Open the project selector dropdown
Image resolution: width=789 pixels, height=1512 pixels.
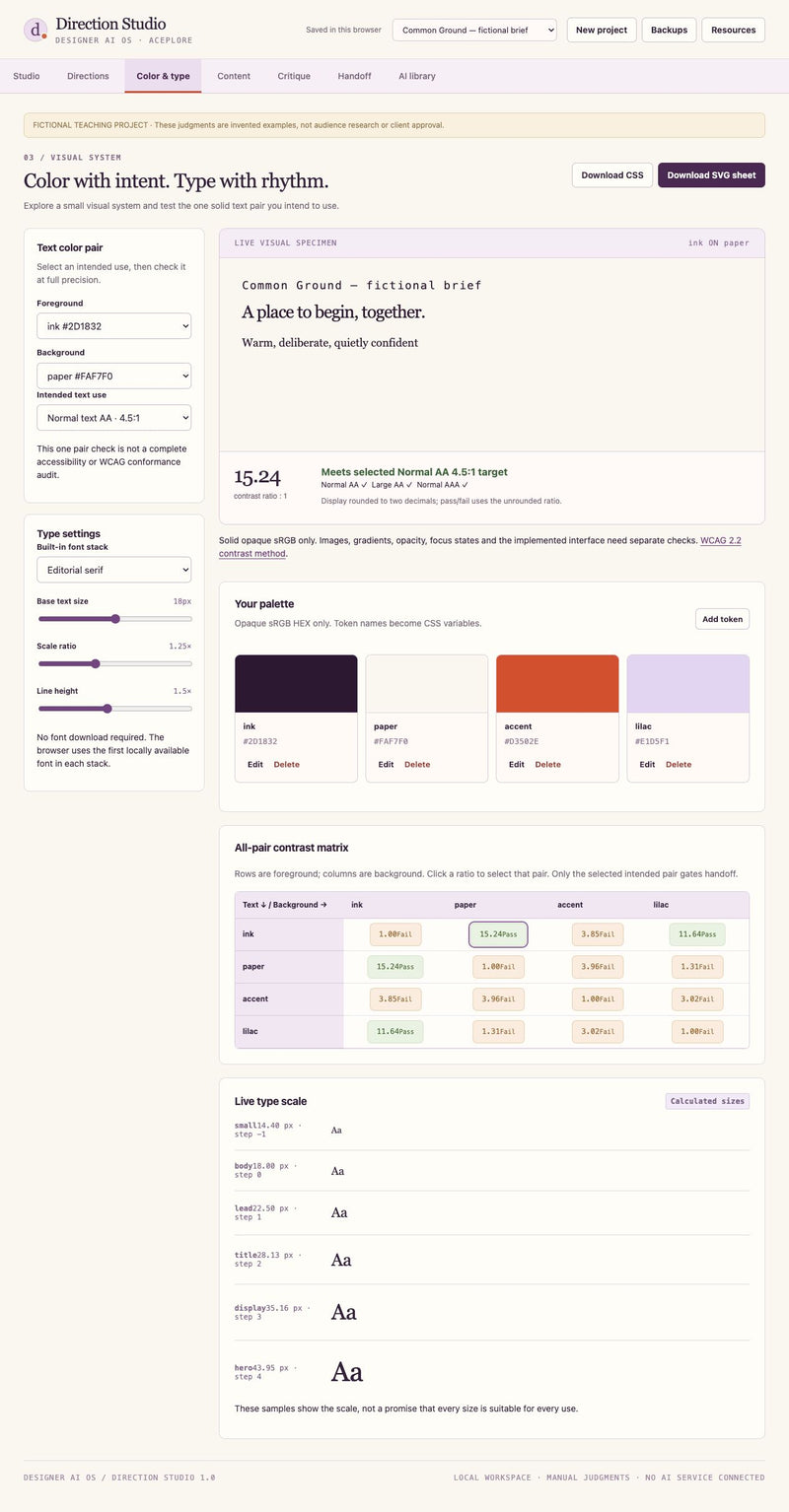(474, 30)
